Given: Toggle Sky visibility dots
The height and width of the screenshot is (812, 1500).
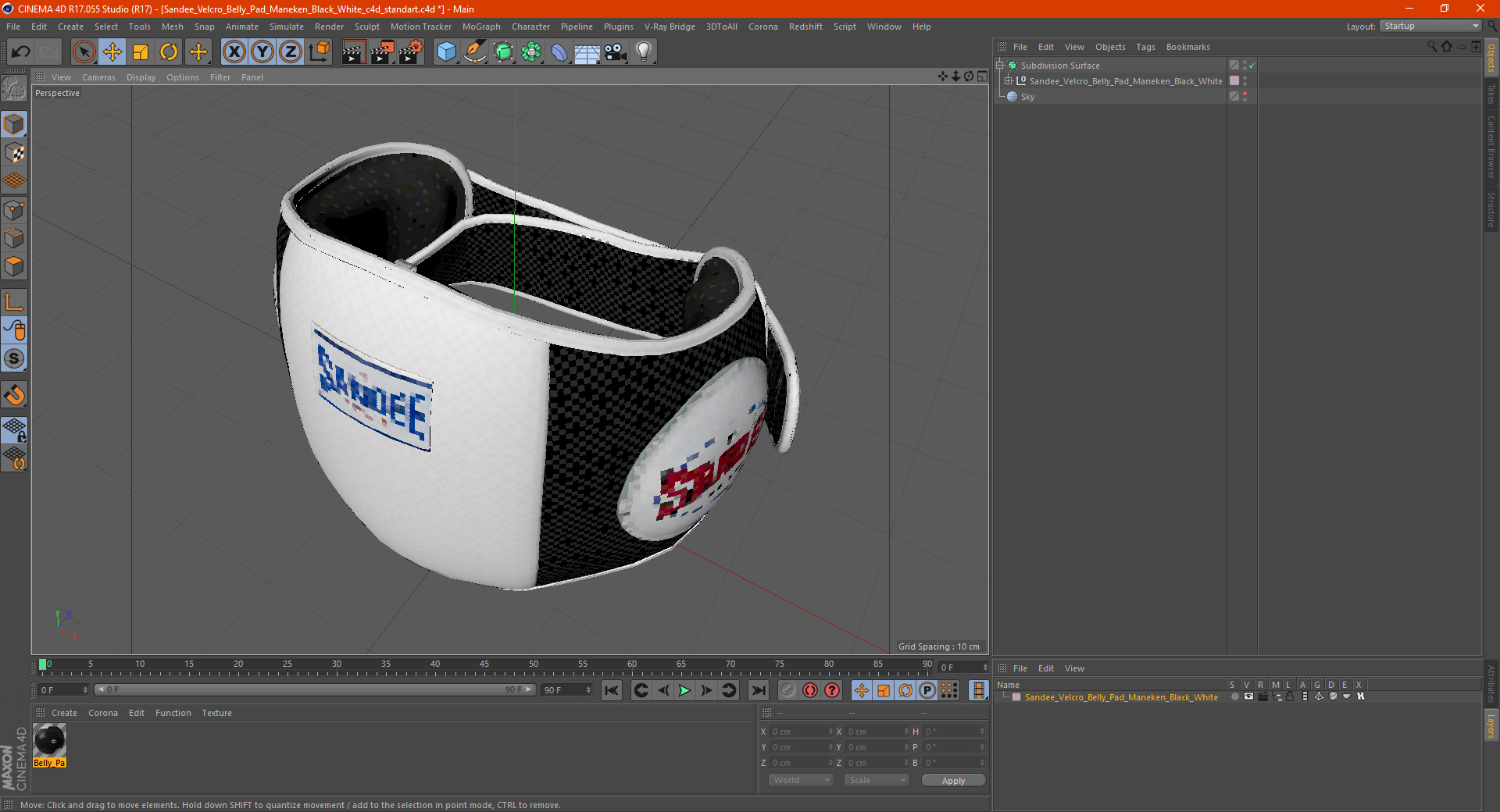Looking at the screenshot, I should click(x=1245, y=97).
